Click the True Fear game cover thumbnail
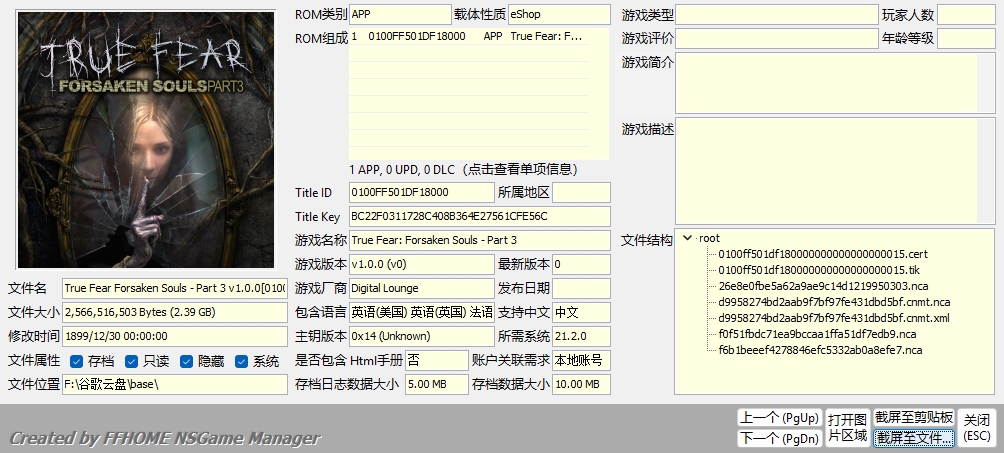1004x453 pixels. click(146, 139)
